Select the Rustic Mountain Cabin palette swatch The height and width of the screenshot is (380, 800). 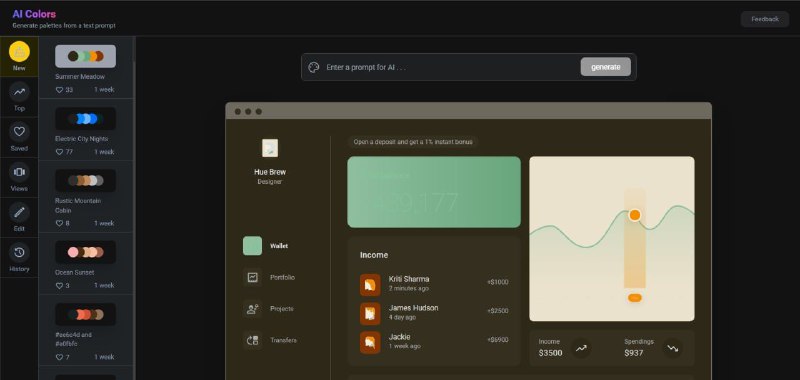tap(86, 181)
